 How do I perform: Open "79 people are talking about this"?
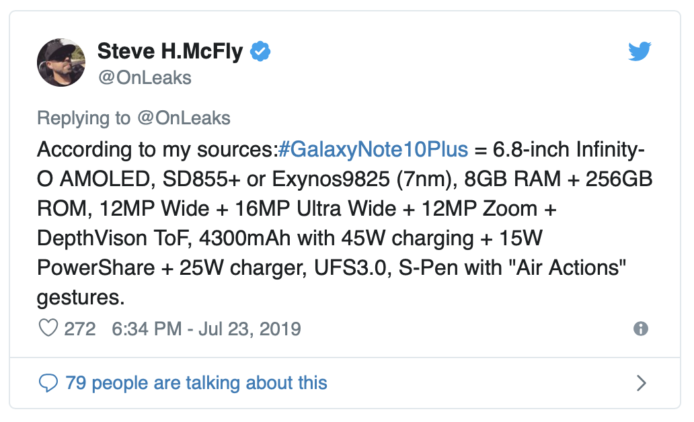tap(196, 382)
